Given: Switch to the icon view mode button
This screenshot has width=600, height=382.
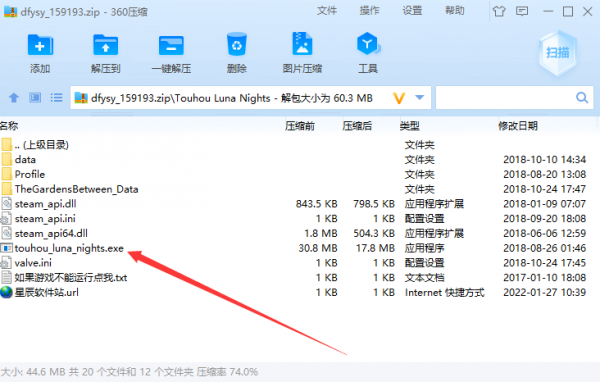Looking at the screenshot, I should point(35,98).
